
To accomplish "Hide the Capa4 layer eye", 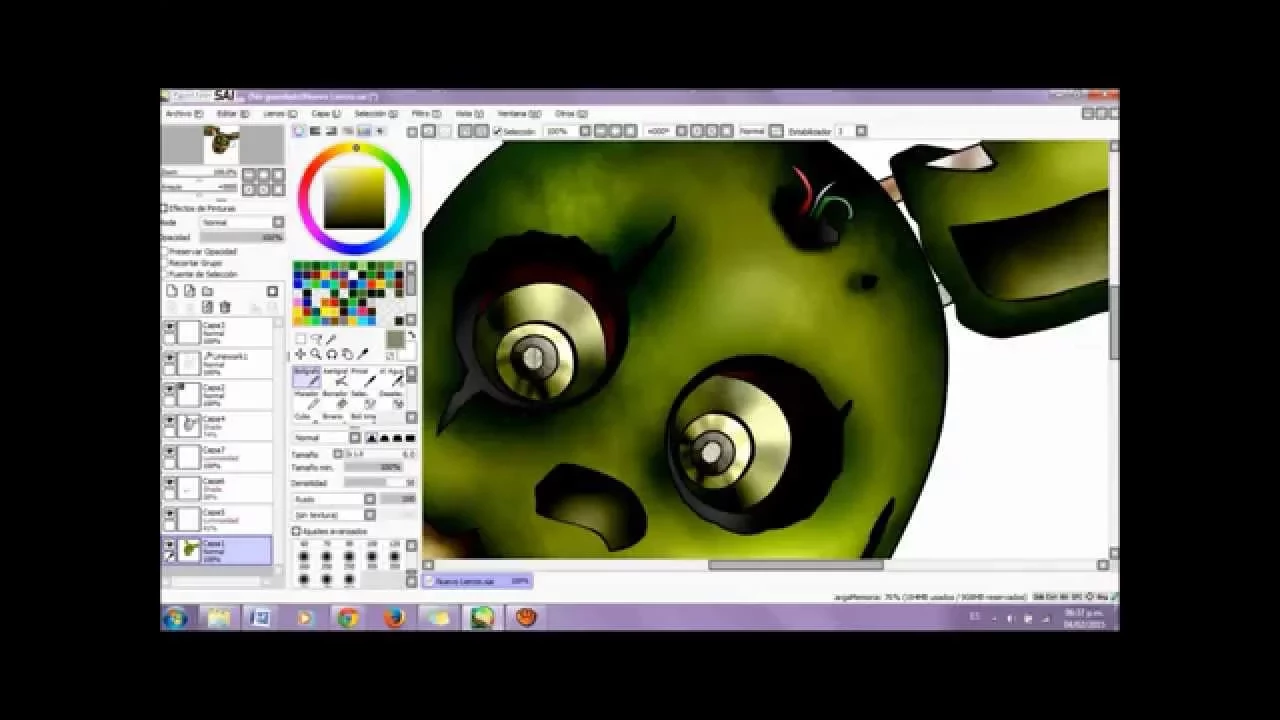I will 169,420.
